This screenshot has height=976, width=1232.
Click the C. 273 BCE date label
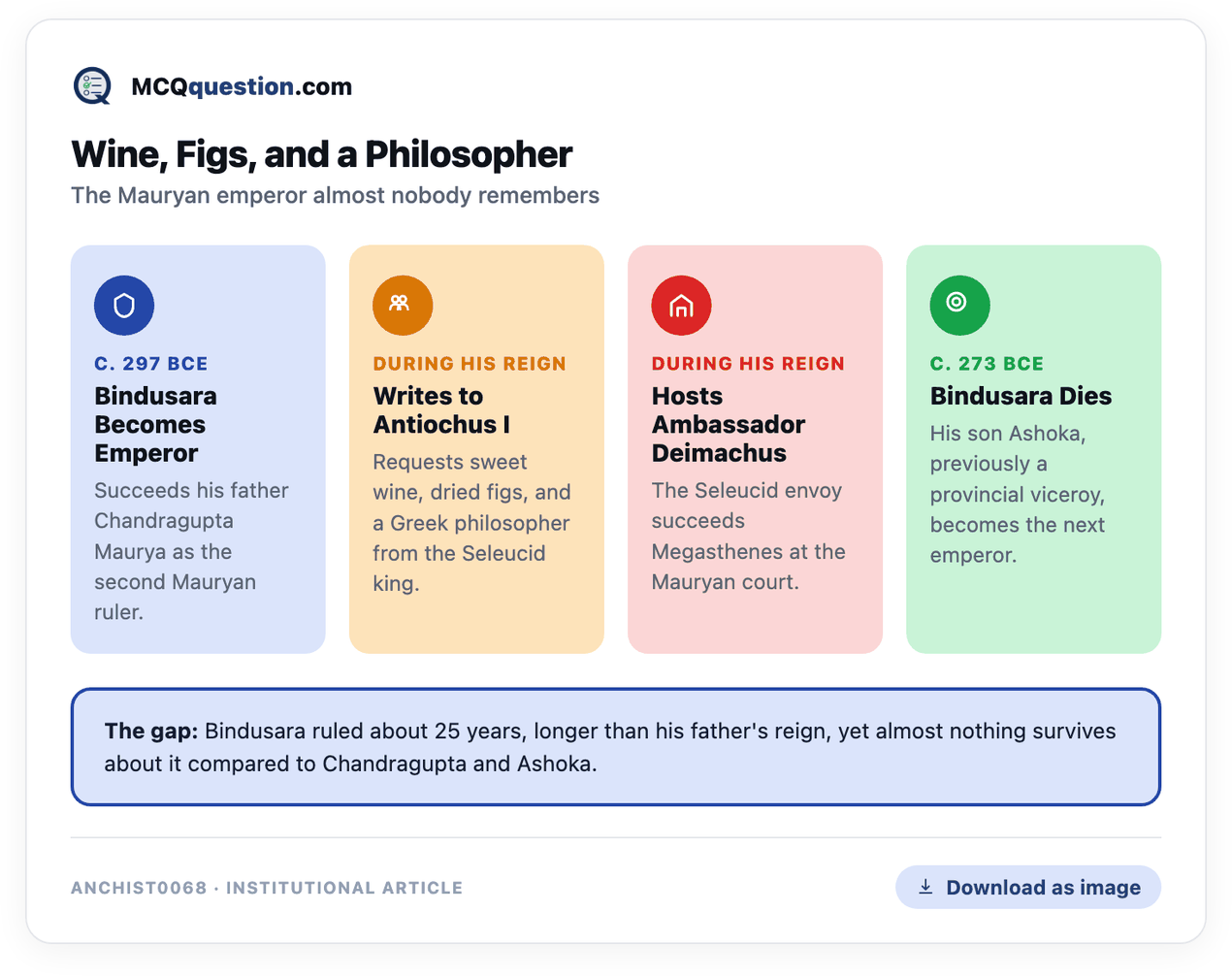(x=987, y=364)
